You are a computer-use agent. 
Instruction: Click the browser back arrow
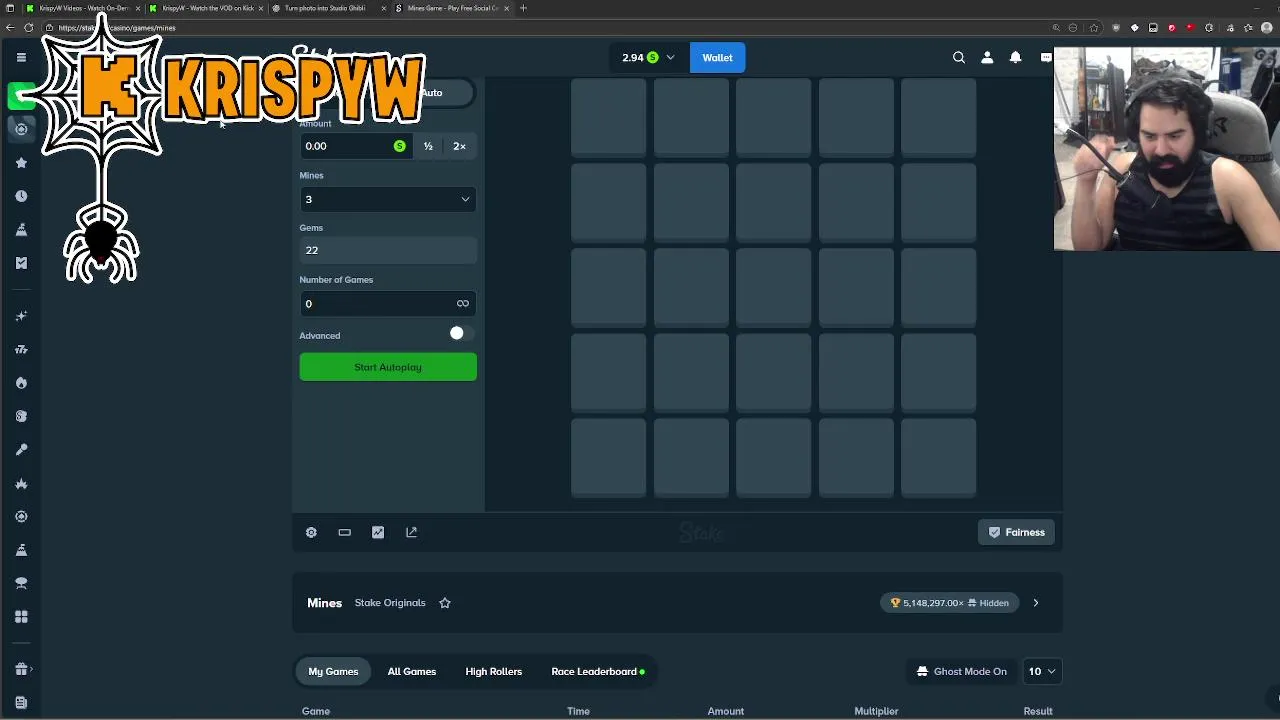10,27
